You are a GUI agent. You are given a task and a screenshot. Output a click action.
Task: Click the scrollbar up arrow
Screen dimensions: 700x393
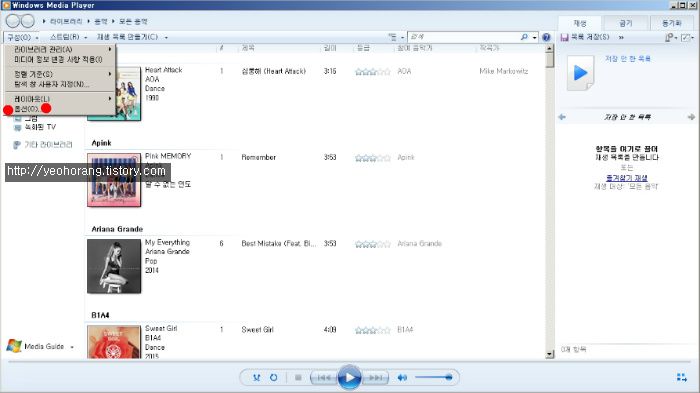550,47
